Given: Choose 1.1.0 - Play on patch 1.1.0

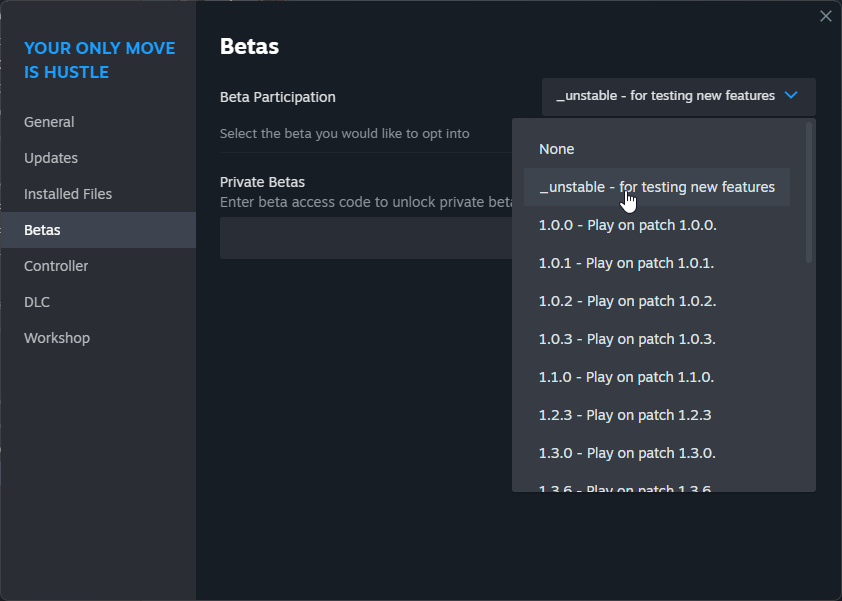Looking at the screenshot, I should (657, 377).
